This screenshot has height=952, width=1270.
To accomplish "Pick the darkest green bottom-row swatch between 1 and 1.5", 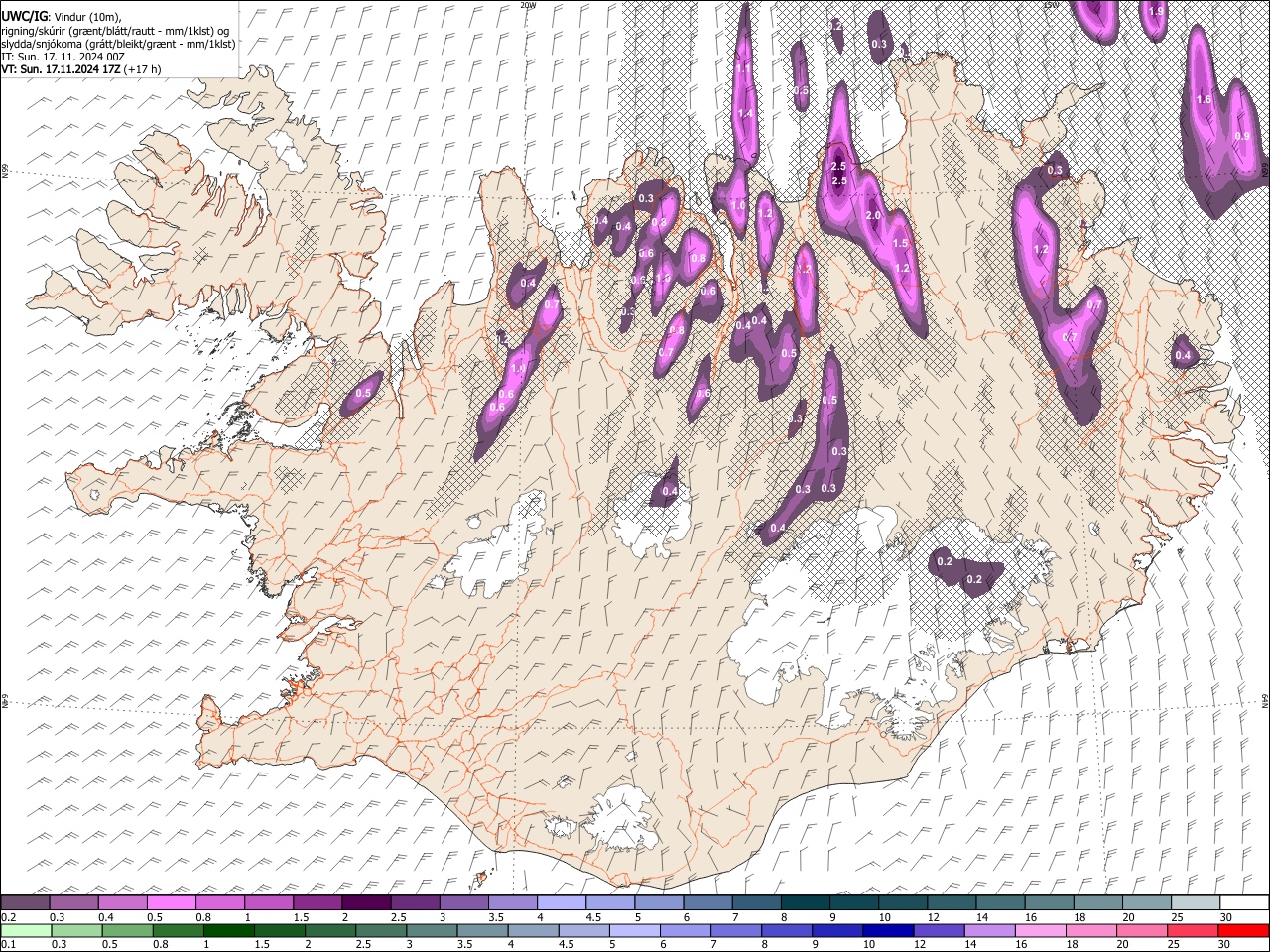I will click(228, 930).
